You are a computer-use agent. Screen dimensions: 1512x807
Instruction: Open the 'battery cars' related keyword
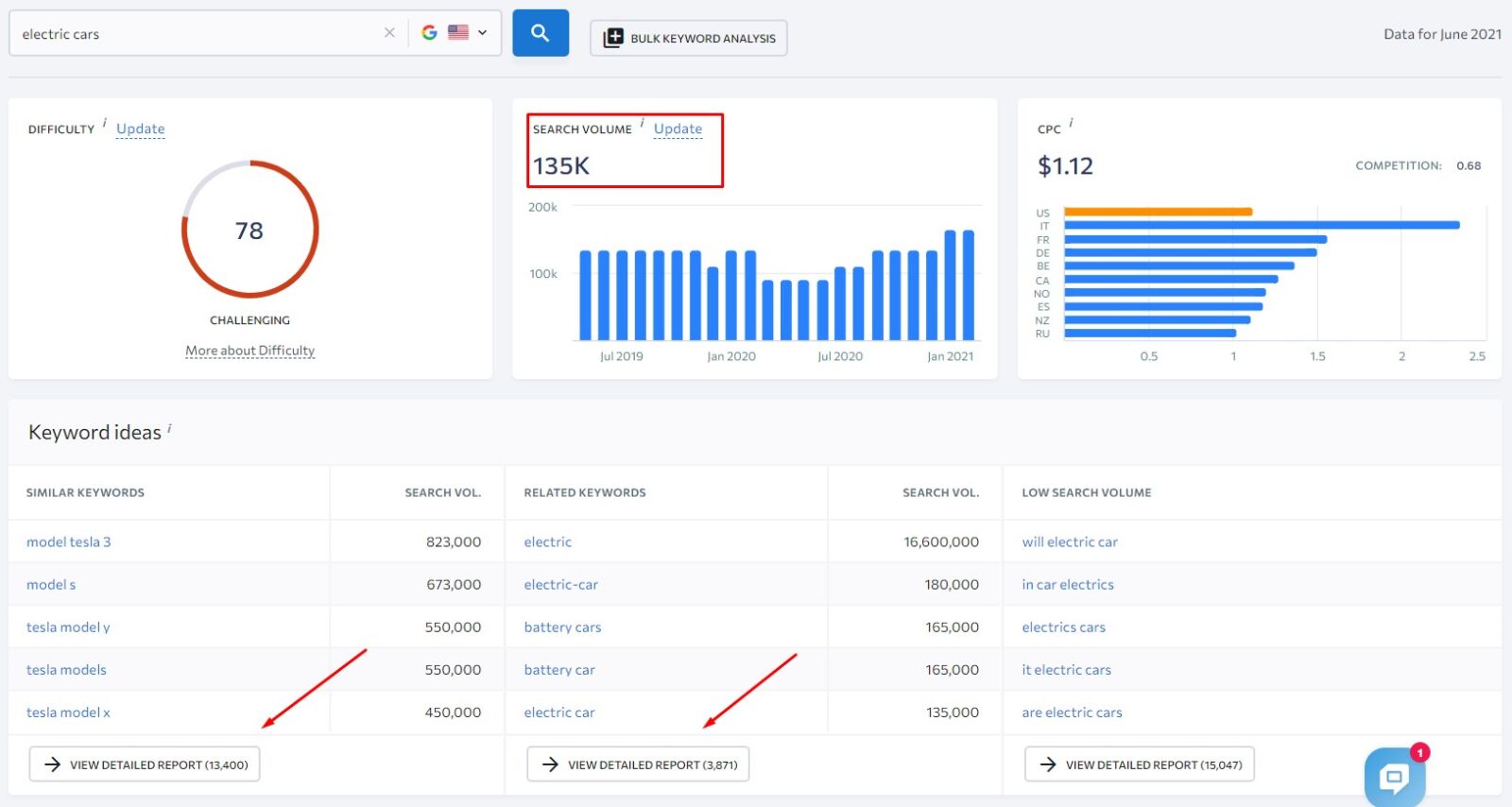tap(562, 627)
